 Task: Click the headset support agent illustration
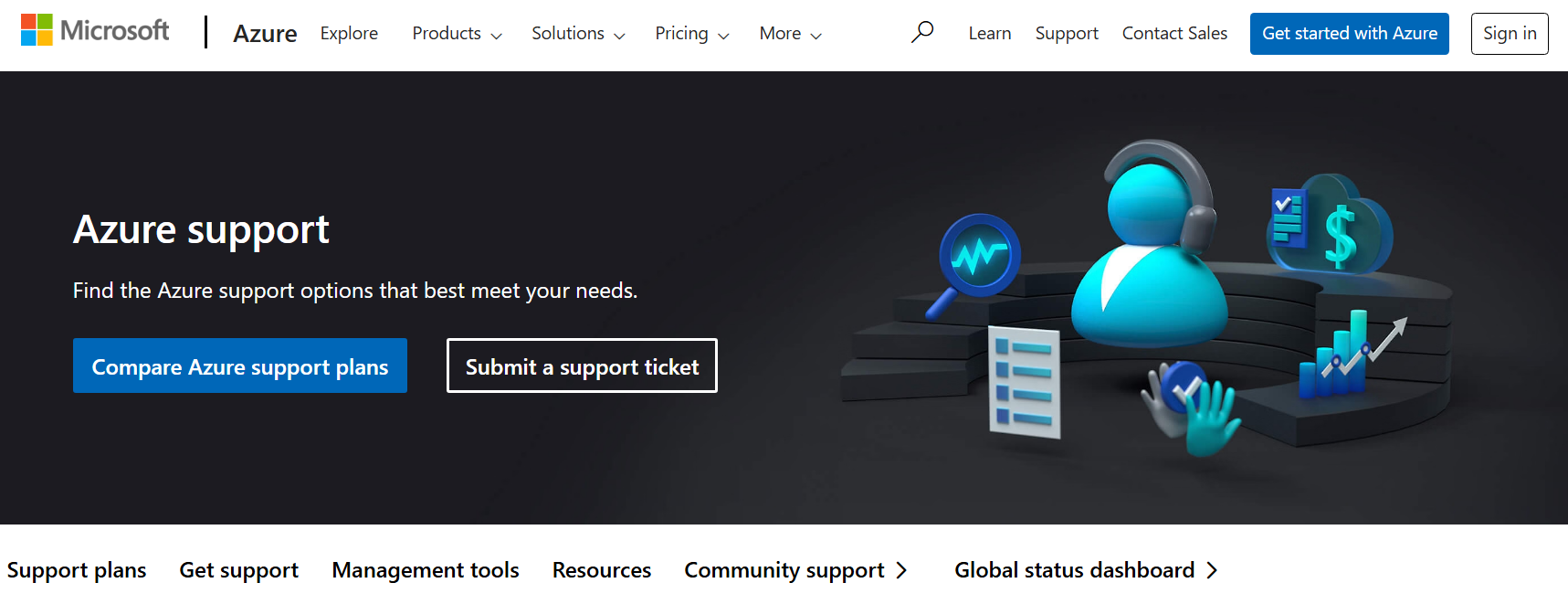1149,243
